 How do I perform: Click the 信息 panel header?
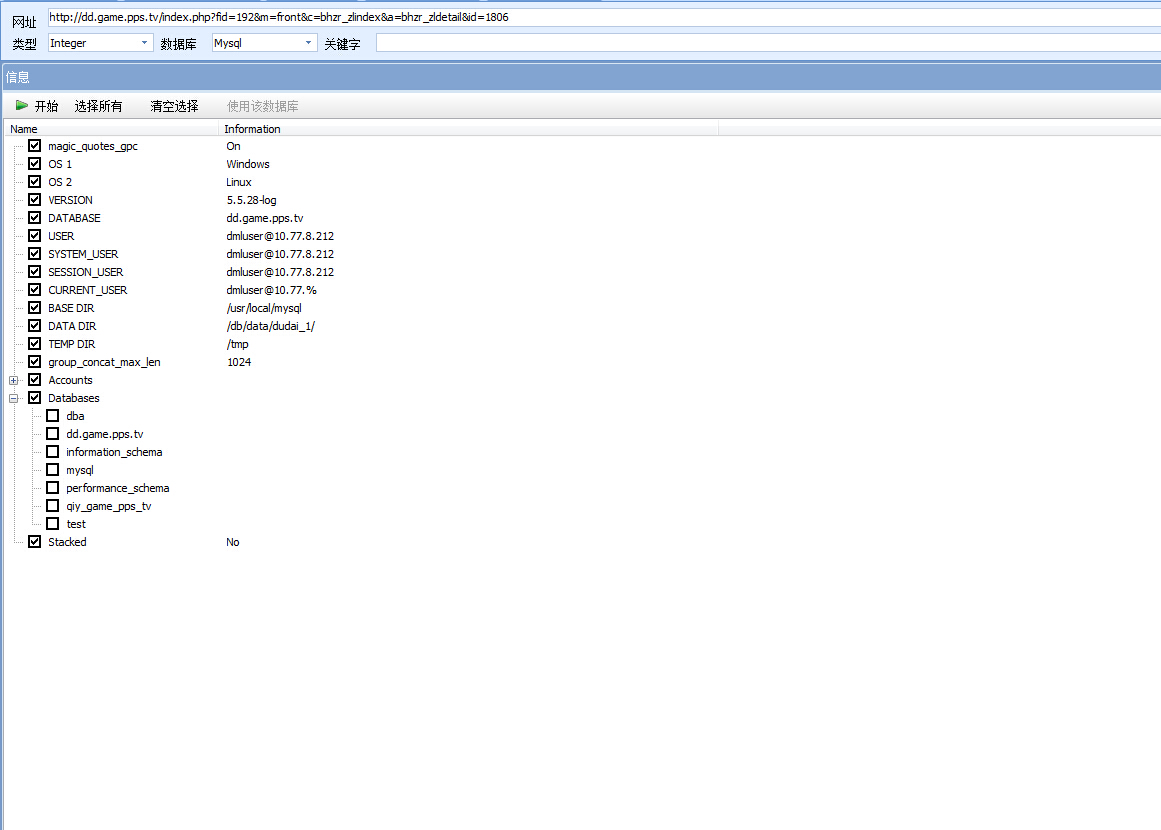pos(582,77)
